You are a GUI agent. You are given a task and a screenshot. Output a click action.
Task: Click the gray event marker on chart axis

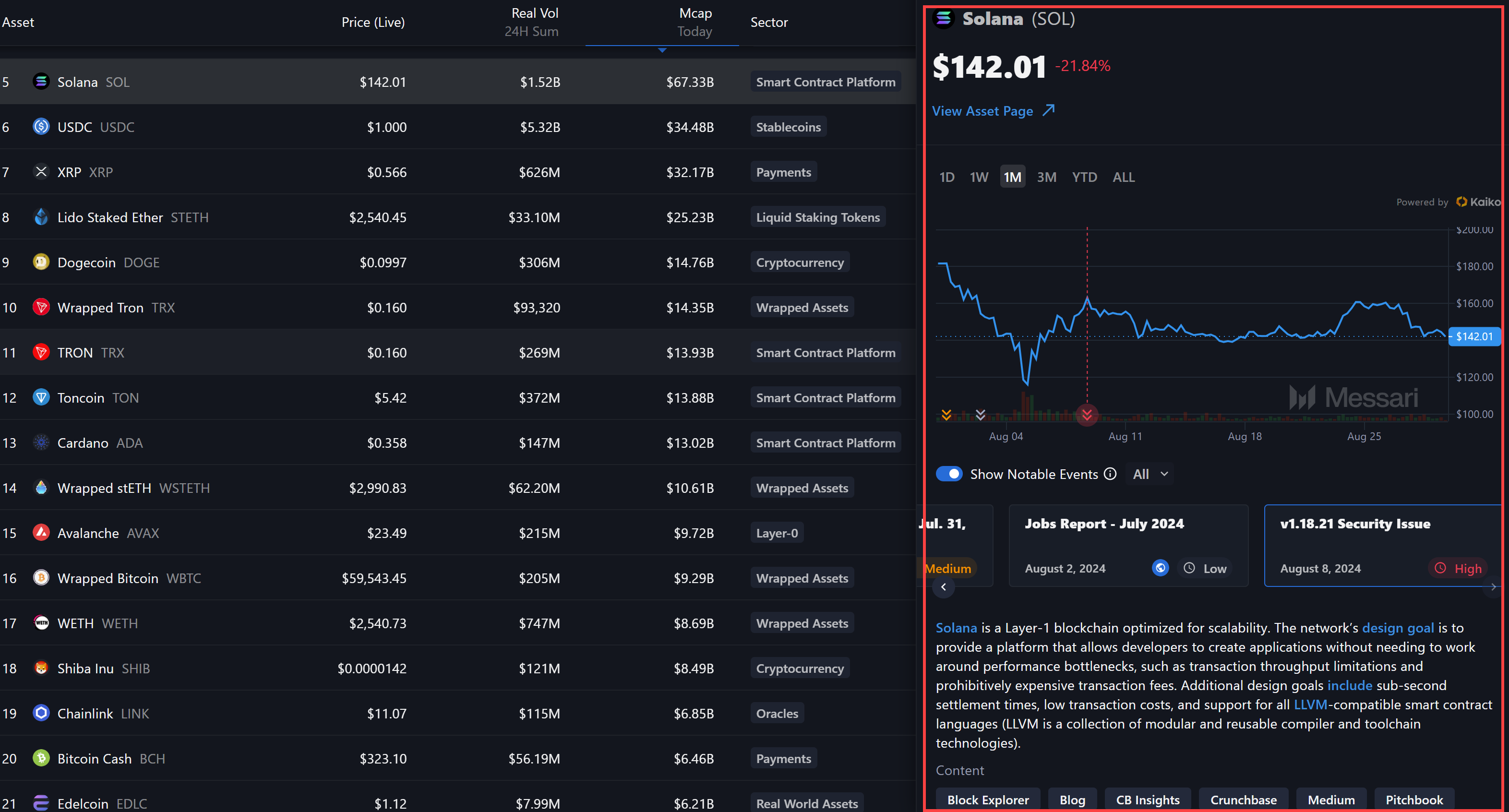click(x=981, y=415)
